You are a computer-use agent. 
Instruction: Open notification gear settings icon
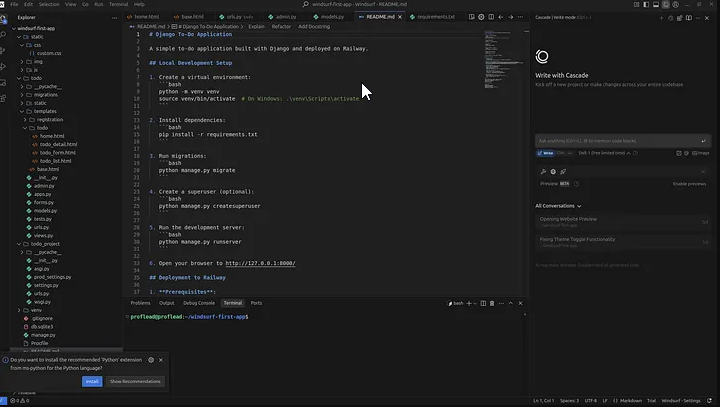(151, 360)
